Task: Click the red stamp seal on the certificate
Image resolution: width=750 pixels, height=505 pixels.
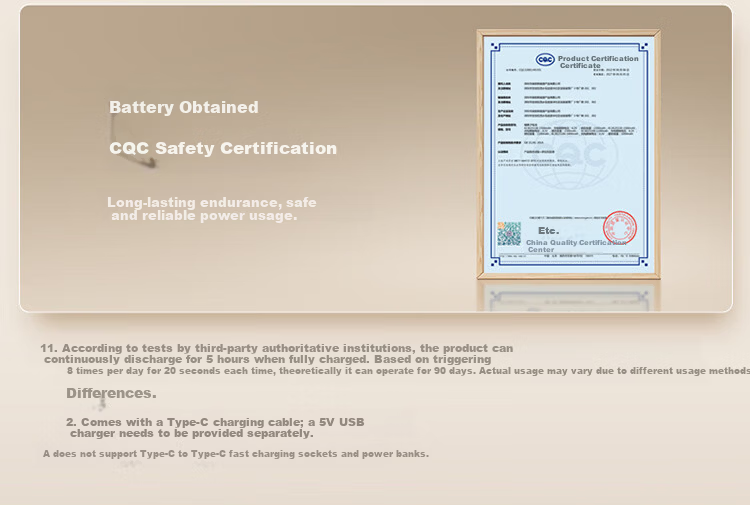Action: 619,228
